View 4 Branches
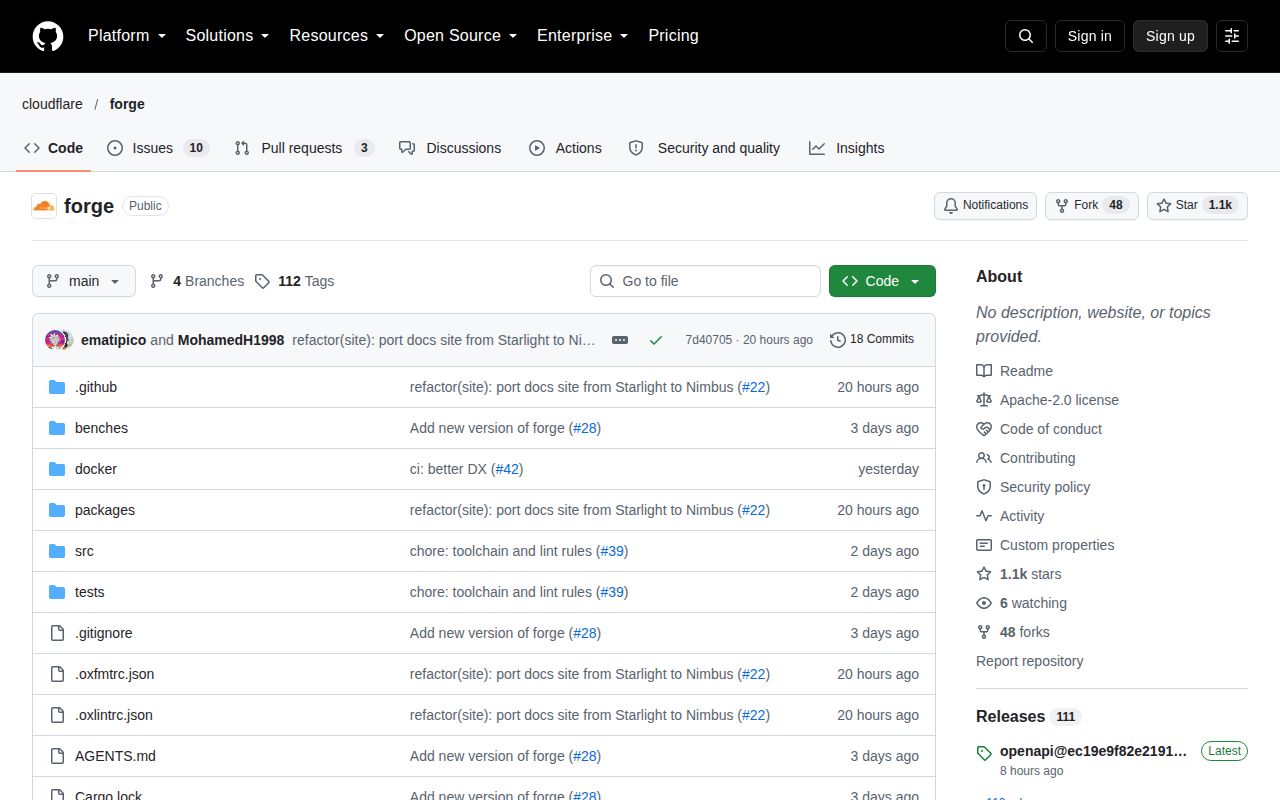Image resolution: width=1280 pixels, height=800 pixels. point(197,281)
